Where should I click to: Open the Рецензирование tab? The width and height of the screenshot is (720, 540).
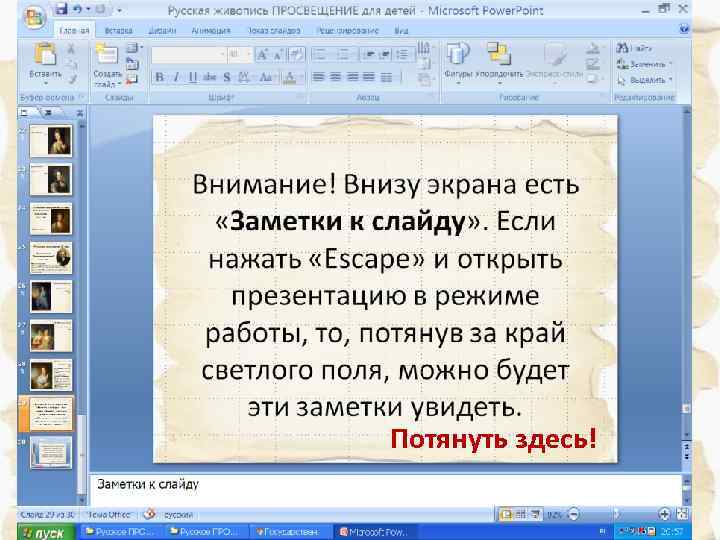point(348,31)
